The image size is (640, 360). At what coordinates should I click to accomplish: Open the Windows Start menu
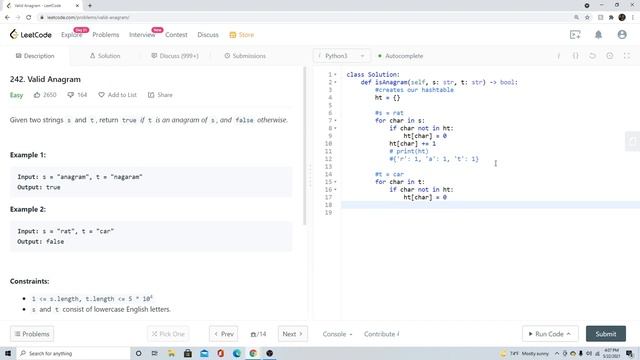pyautogui.click(x=8, y=353)
